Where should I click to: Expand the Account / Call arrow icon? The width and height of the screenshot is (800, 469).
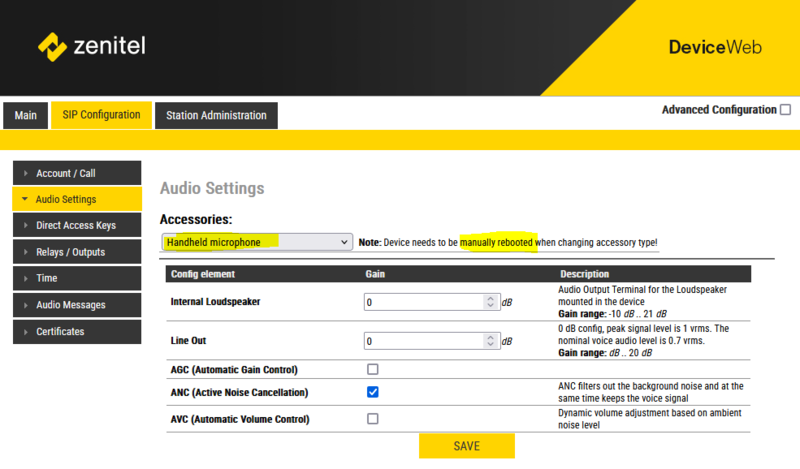coord(26,173)
